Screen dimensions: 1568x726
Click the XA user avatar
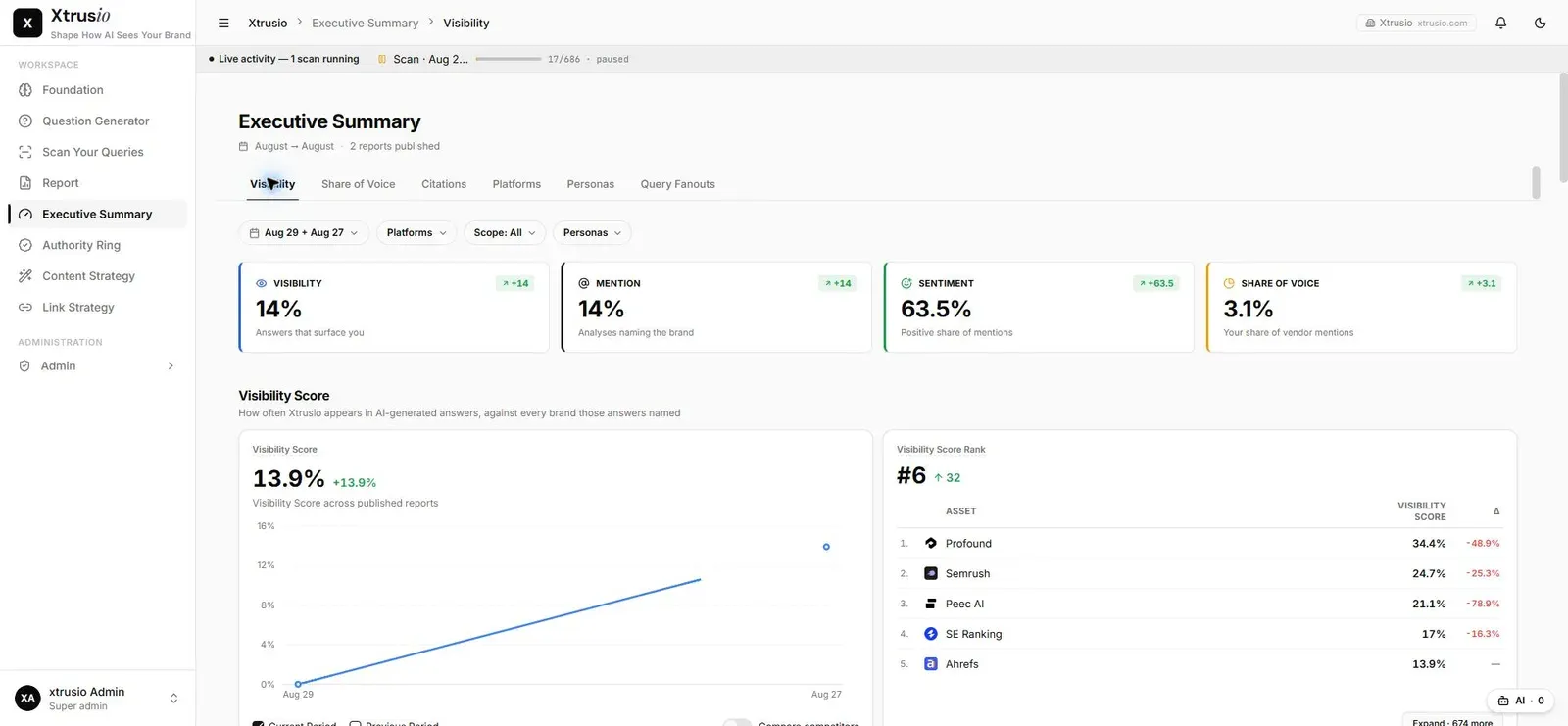click(x=27, y=699)
